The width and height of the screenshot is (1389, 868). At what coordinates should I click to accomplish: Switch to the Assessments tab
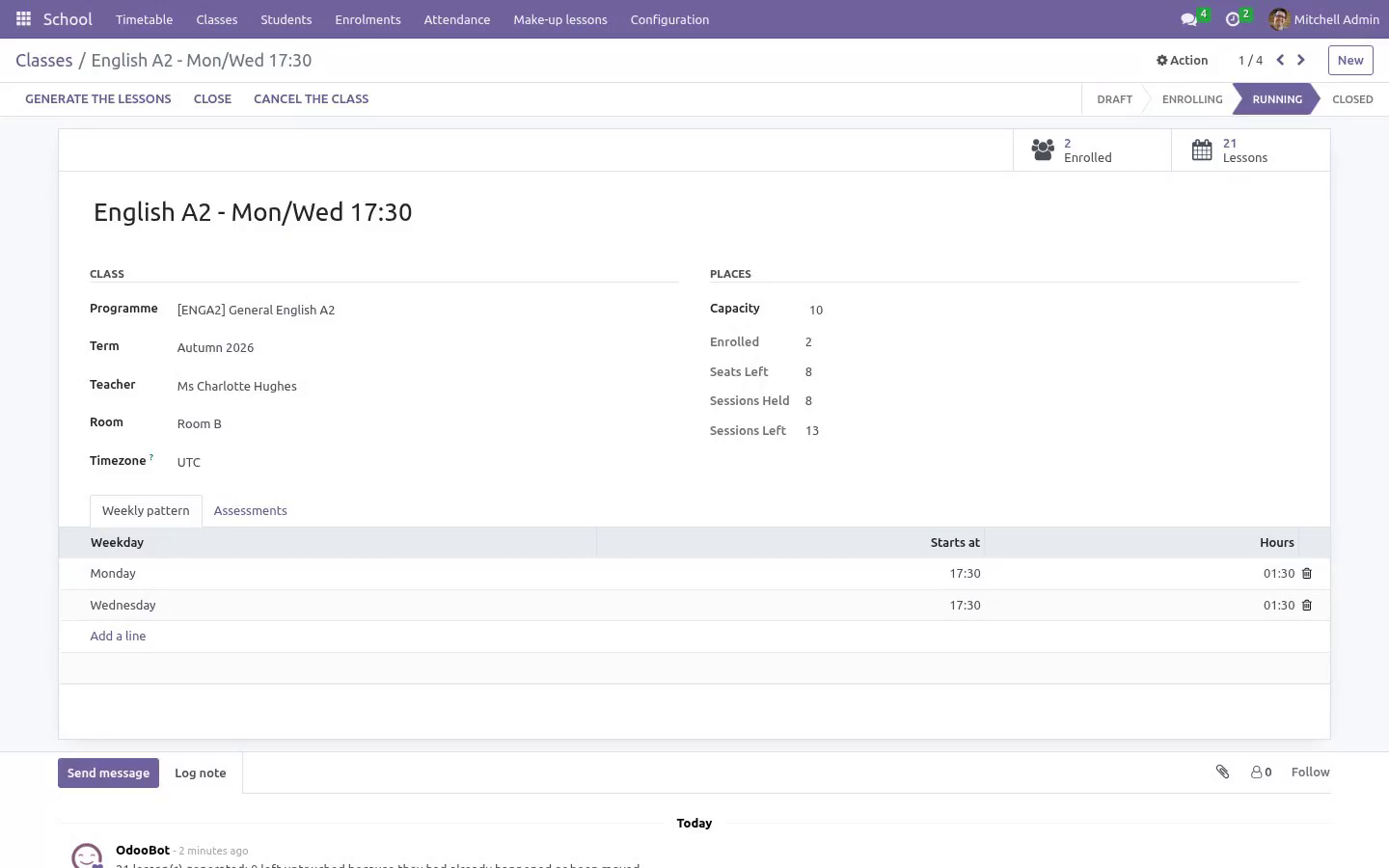[x=251, y=510]
